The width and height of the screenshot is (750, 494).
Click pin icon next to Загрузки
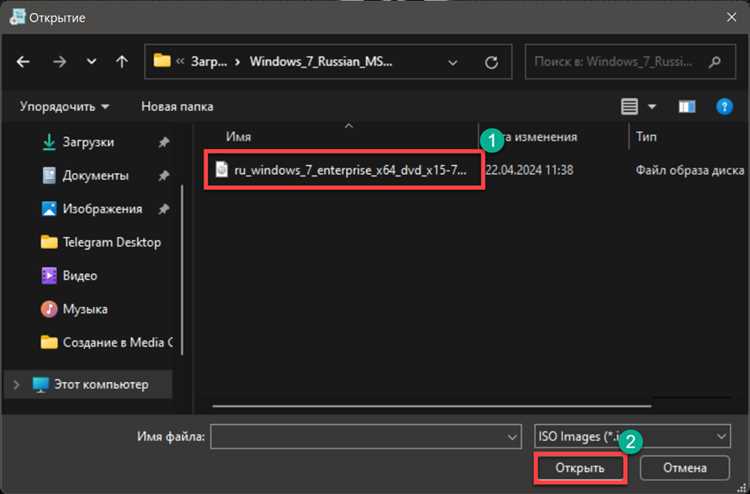pyautogui.click(x=164, y=143)
